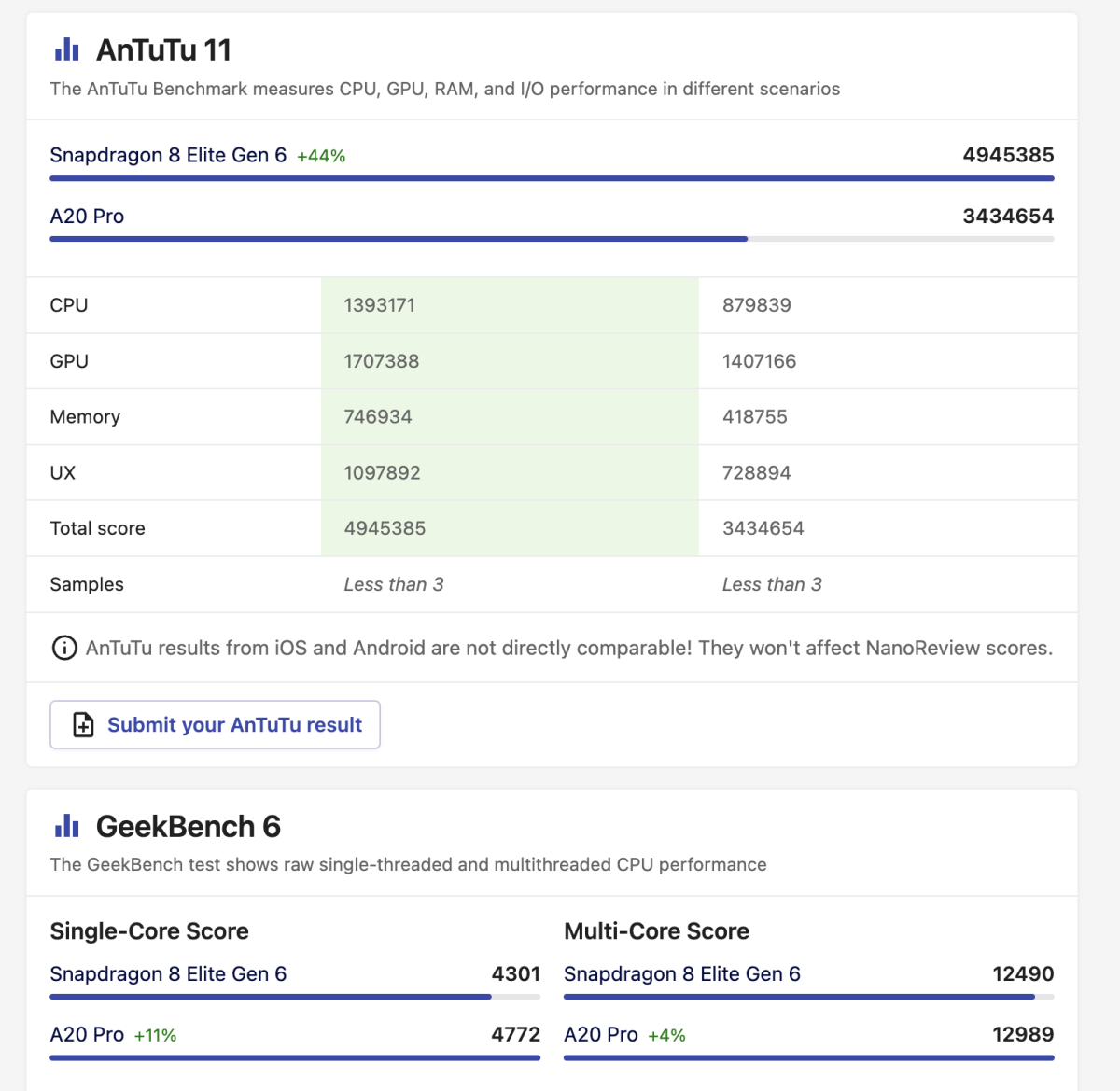This screenshot has height=1091, width=1120.
Task: Click Snapdragon AnTuTu score progress bar
Action: click(x=552, y=178)
